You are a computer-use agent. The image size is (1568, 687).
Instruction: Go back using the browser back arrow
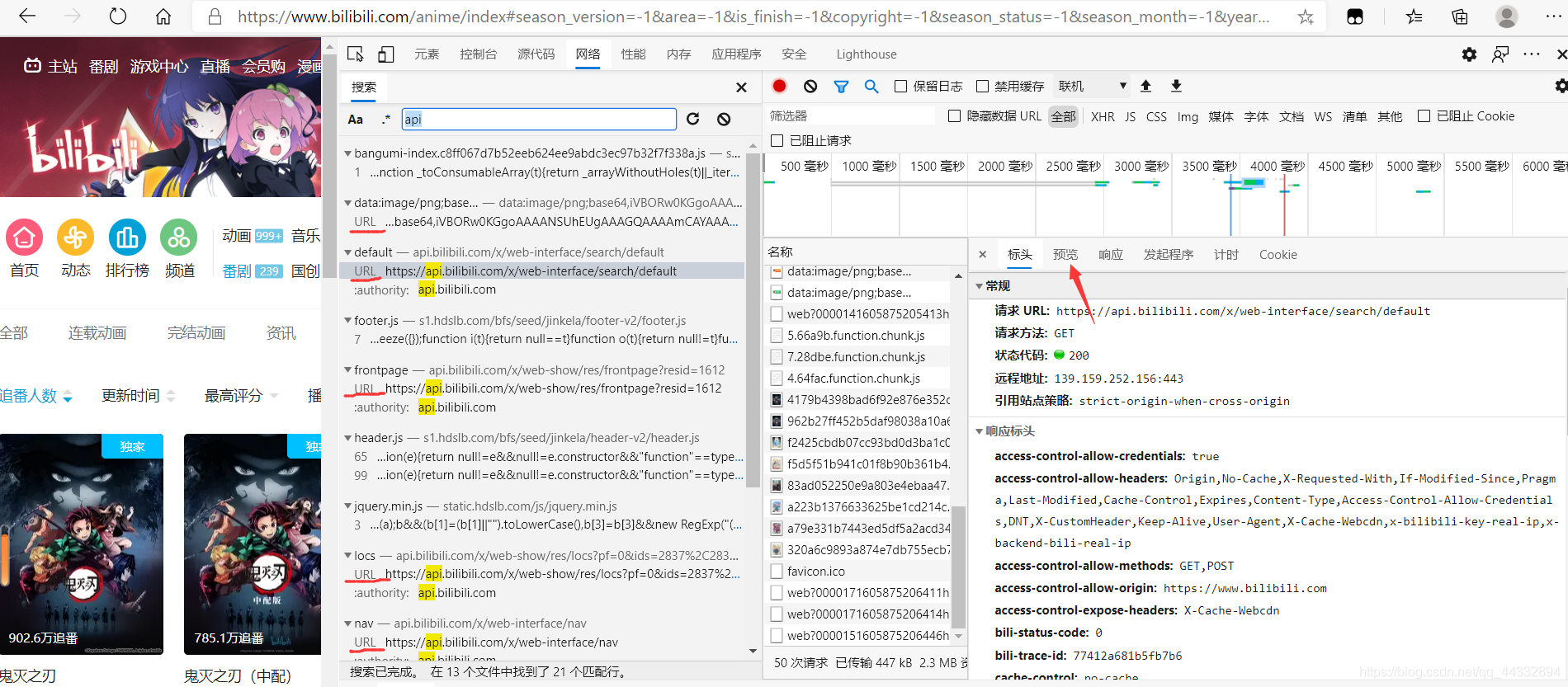(27, 16)
